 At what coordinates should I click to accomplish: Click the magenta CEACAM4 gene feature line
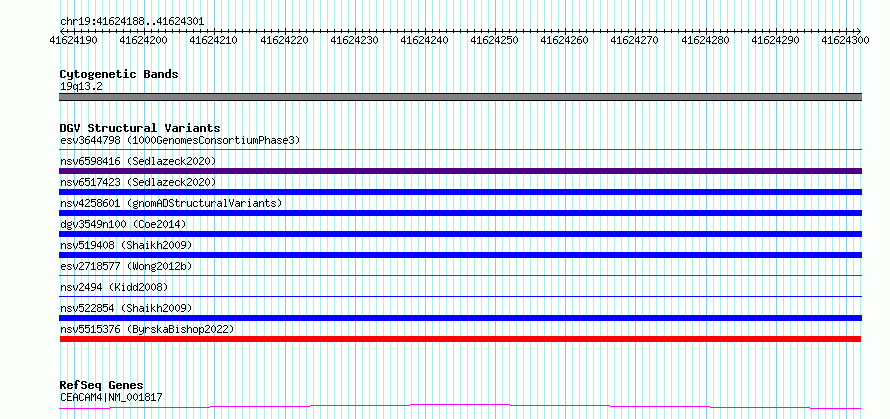[x=460, y=406]
